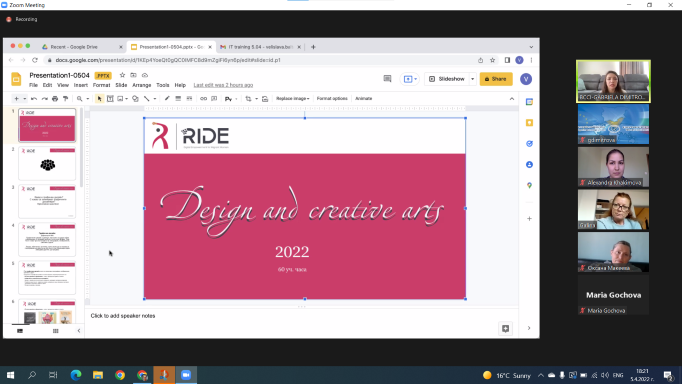Insert a text box
682x384 pixels.
[x=110, y=99]
